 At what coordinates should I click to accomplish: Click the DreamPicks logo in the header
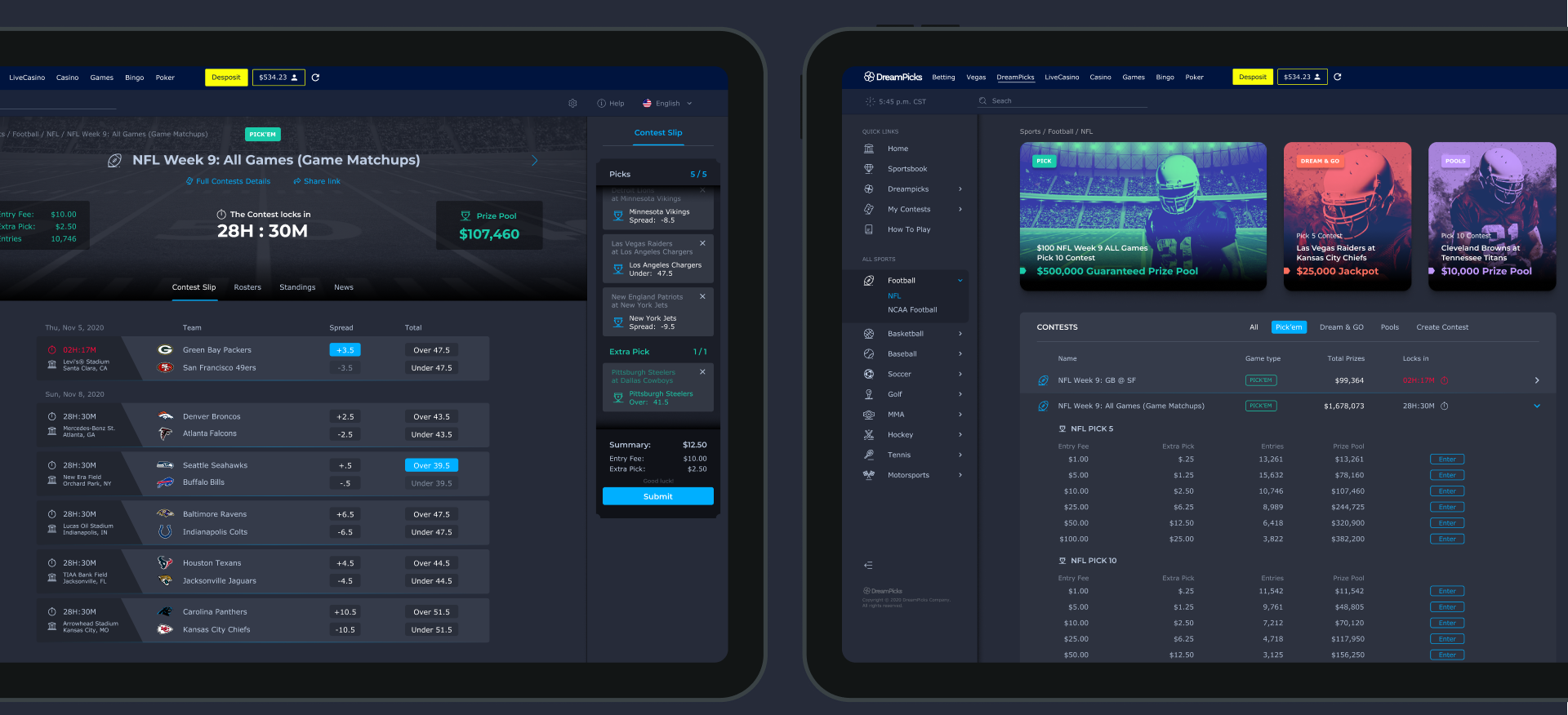tap(893, 77)
